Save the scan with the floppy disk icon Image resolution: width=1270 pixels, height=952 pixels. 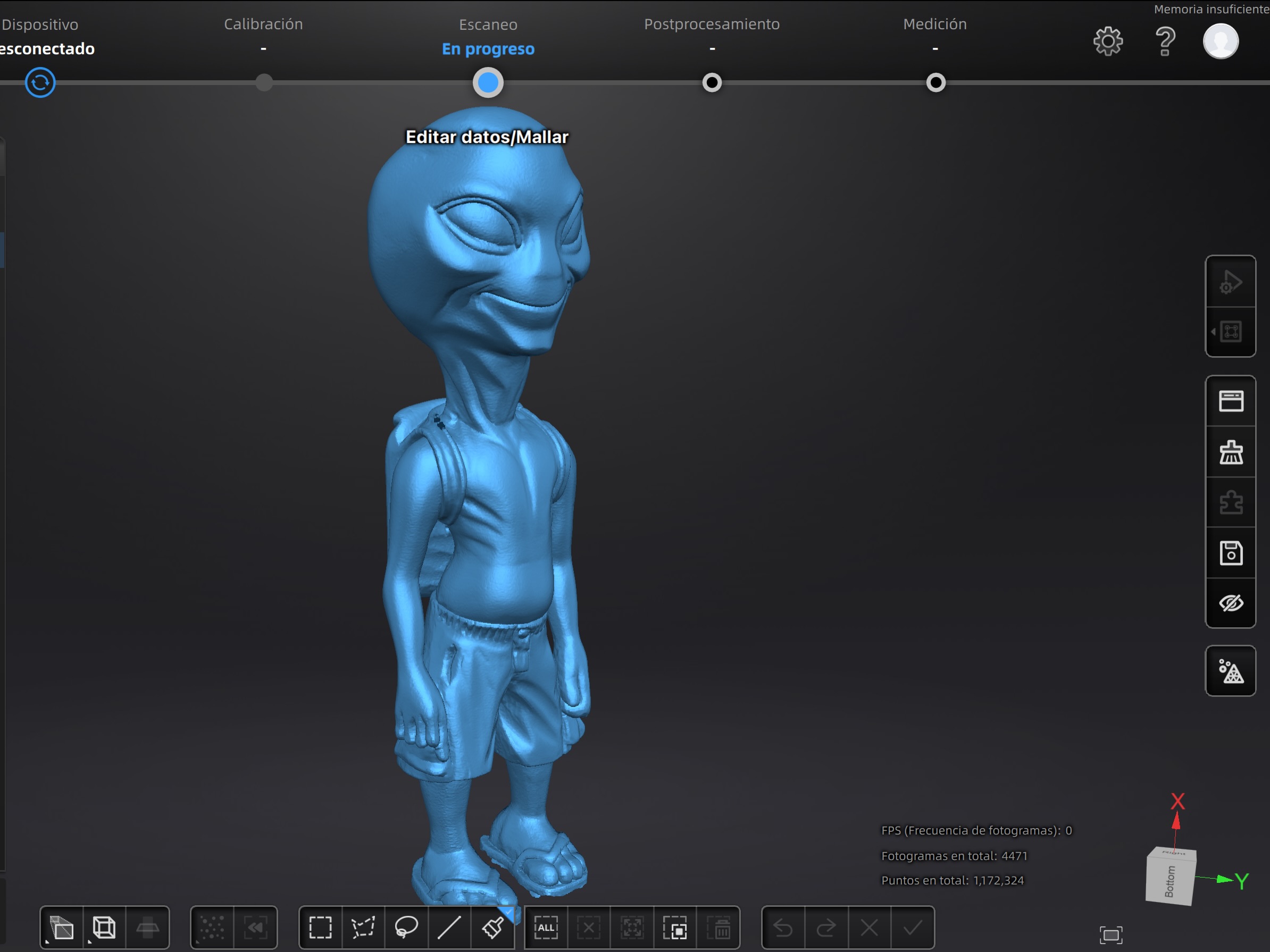[1231, 553]
